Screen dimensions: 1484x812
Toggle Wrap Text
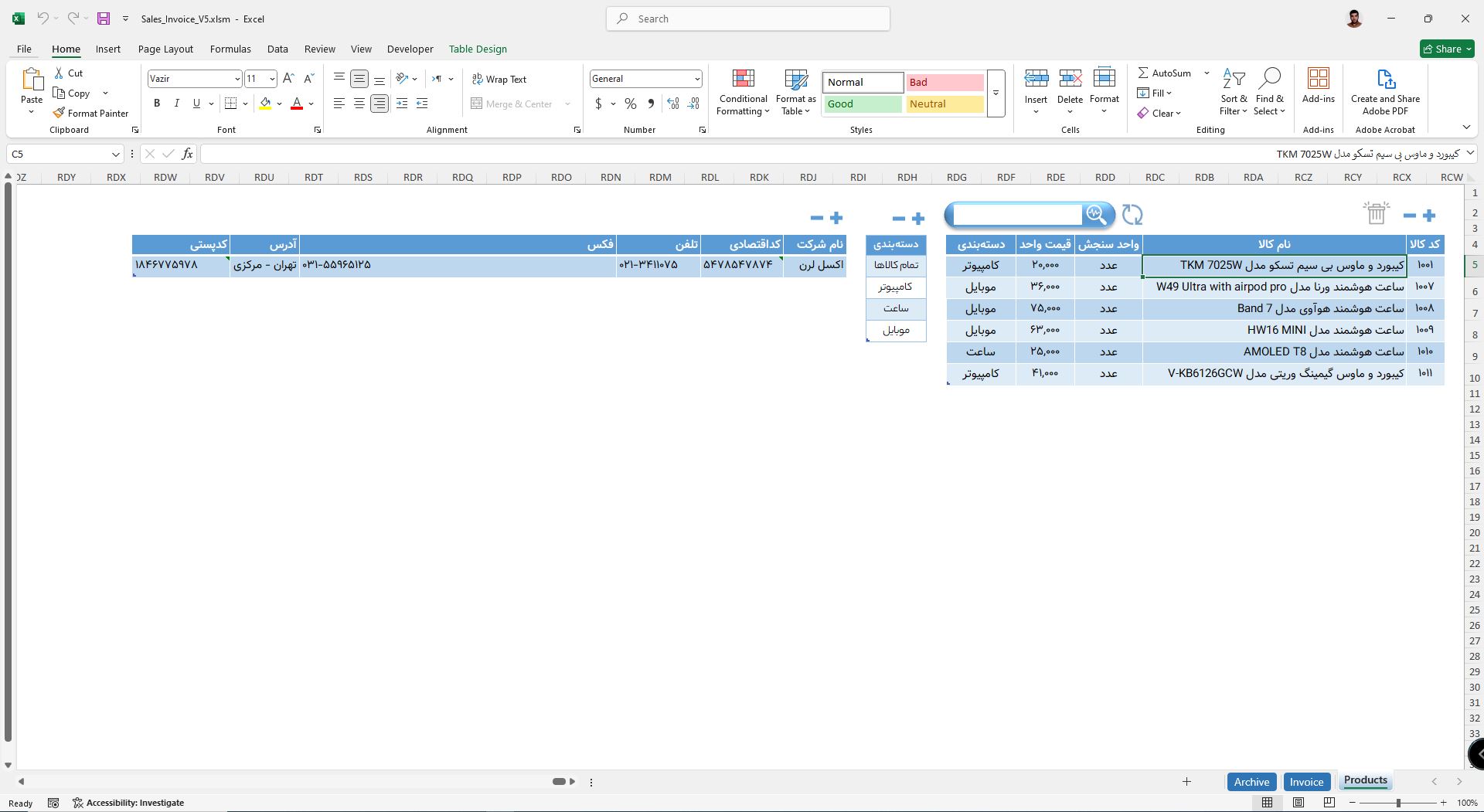coord(499,79)
